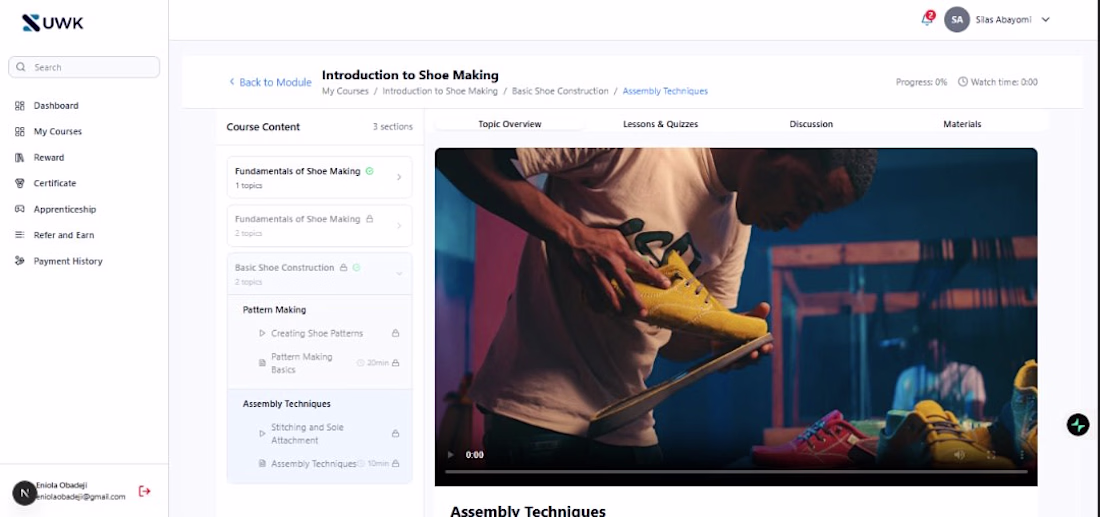This screenshot has width=1100, height=517.
Task: Click the Apprenticeship sidebar icon
Action: (20, 209)
